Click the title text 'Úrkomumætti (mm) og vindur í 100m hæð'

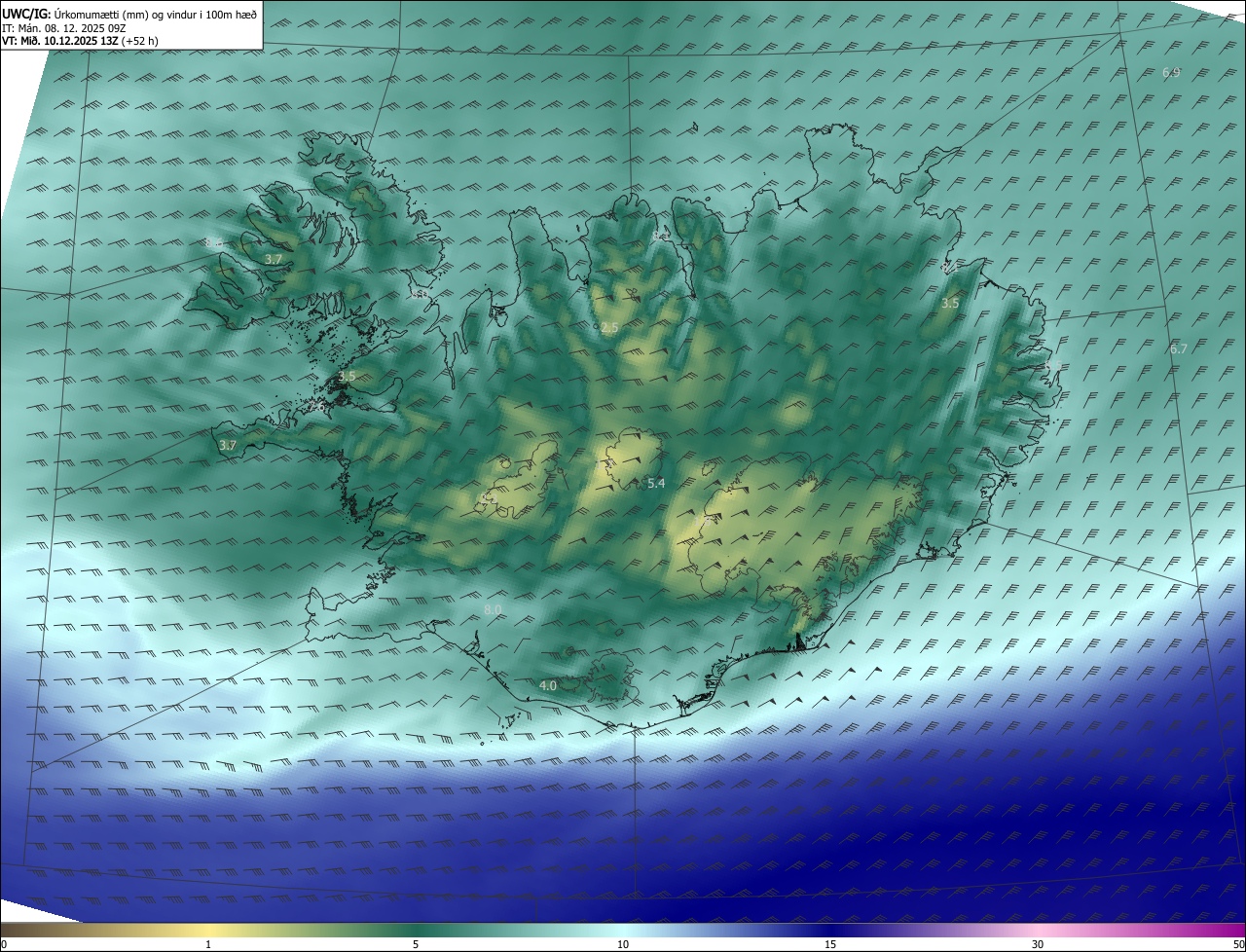[x=156, y=14]
